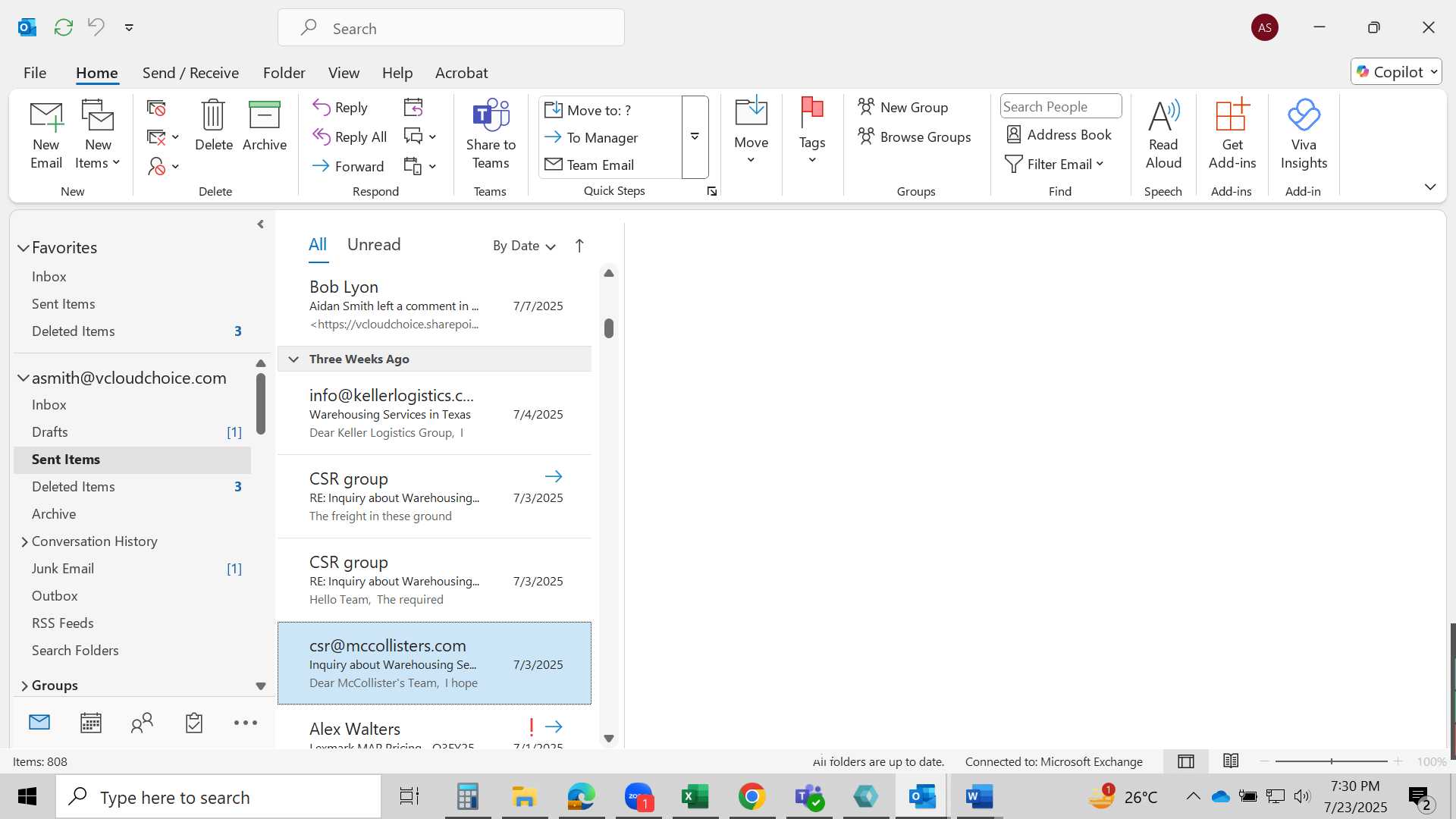Open the People view icon
The image size is (1456, 819).
pos(142,723)
